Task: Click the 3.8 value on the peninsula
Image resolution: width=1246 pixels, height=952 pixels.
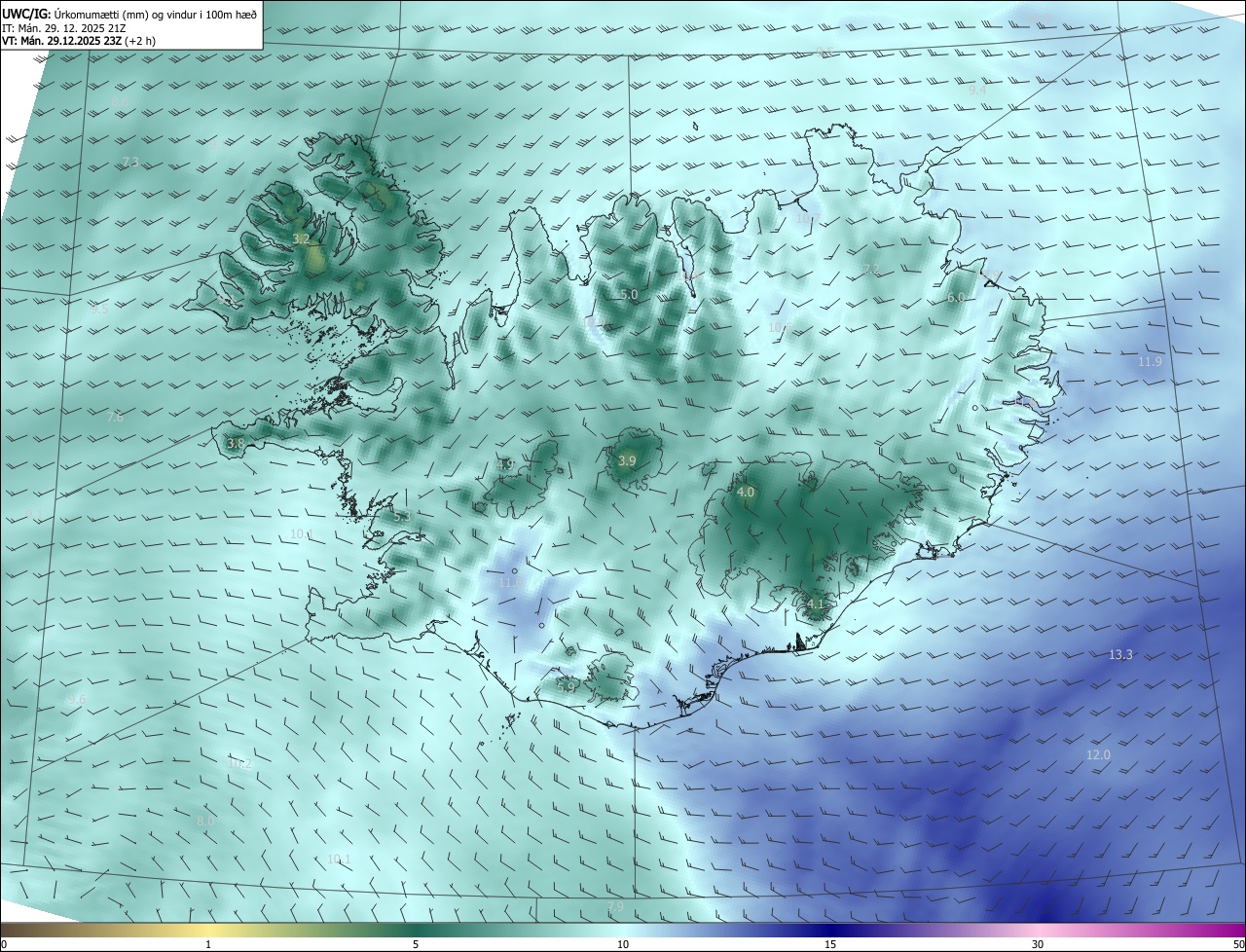Action: point(235,444)
